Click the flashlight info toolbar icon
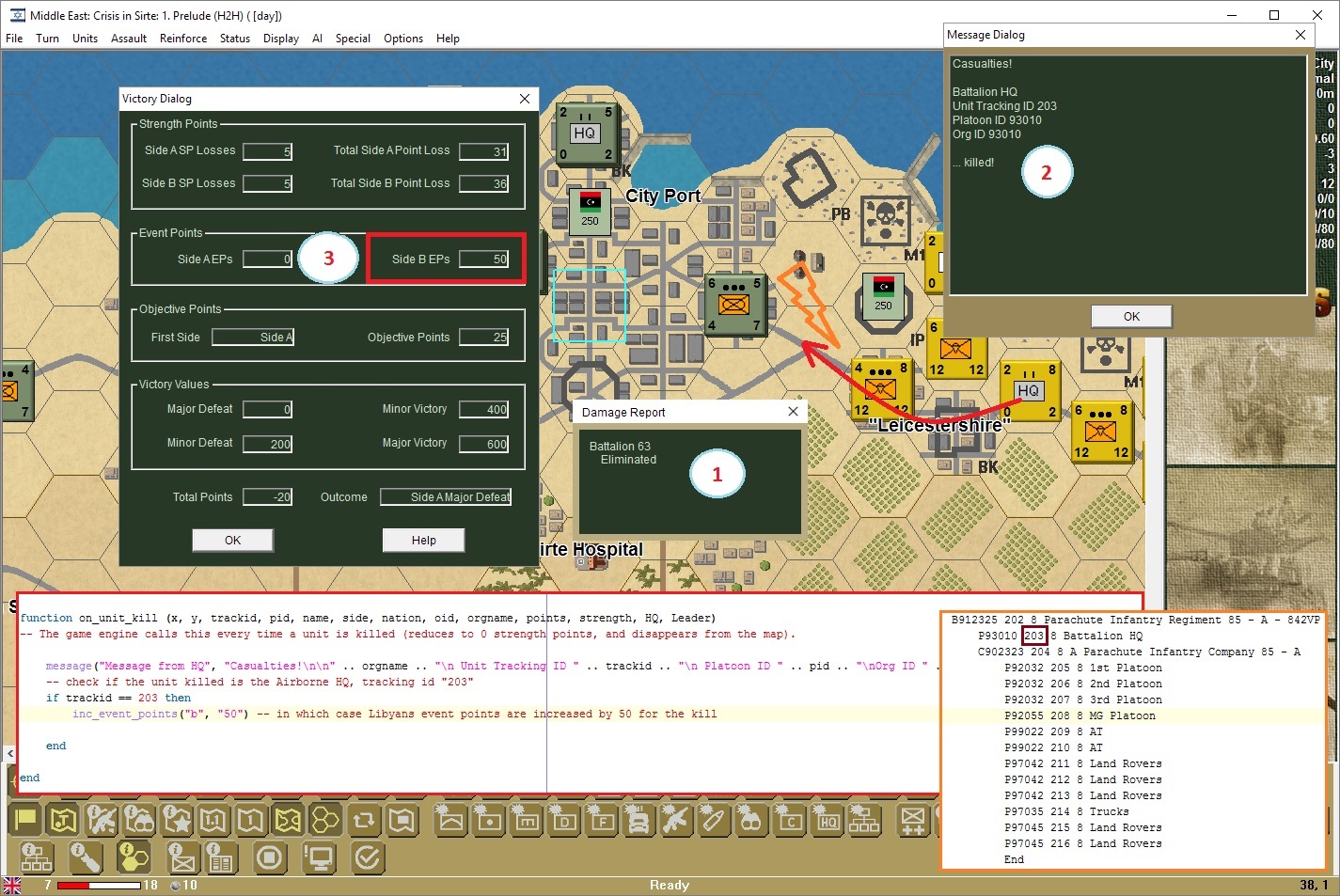Screen dimensions: 1340x896 (x=86, y=857)
